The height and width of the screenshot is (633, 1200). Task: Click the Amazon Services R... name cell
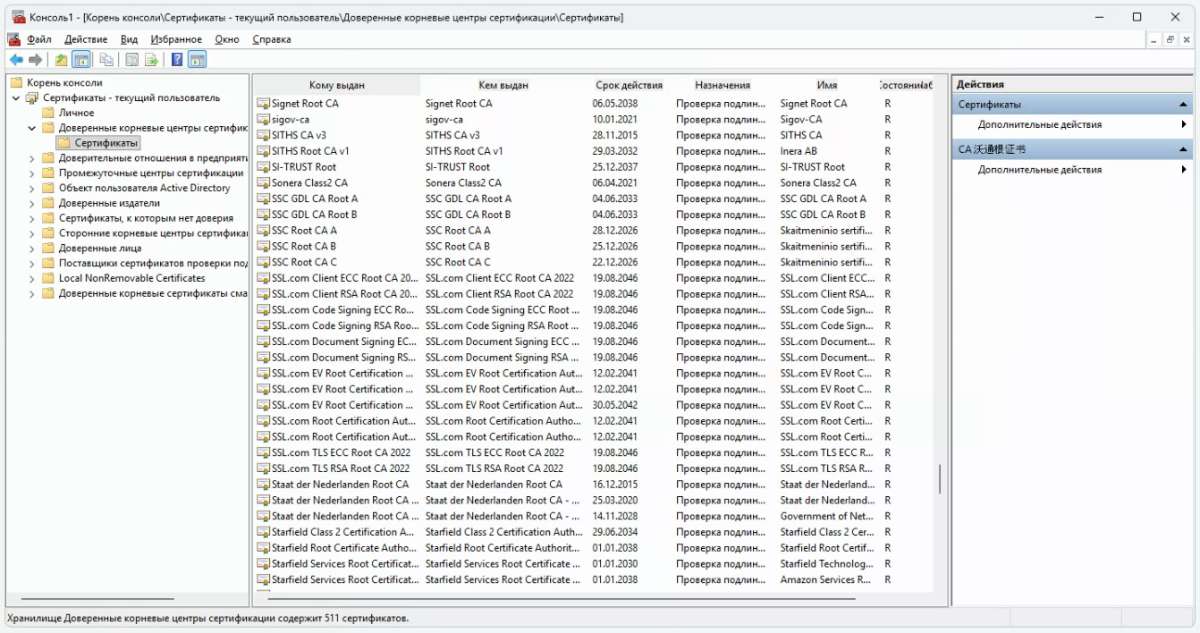825,580
